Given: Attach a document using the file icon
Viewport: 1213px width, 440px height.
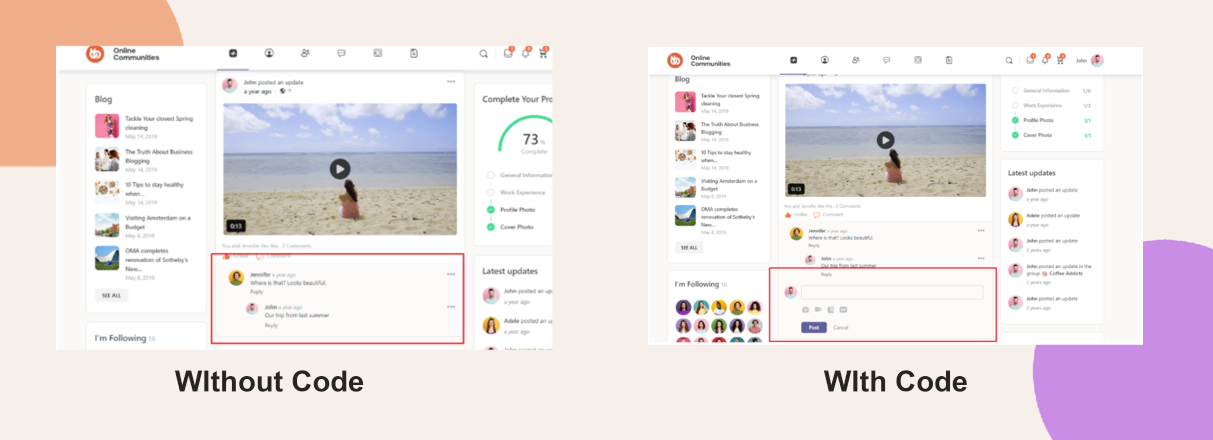Looking at the screenshot, I should coord(830,309).
